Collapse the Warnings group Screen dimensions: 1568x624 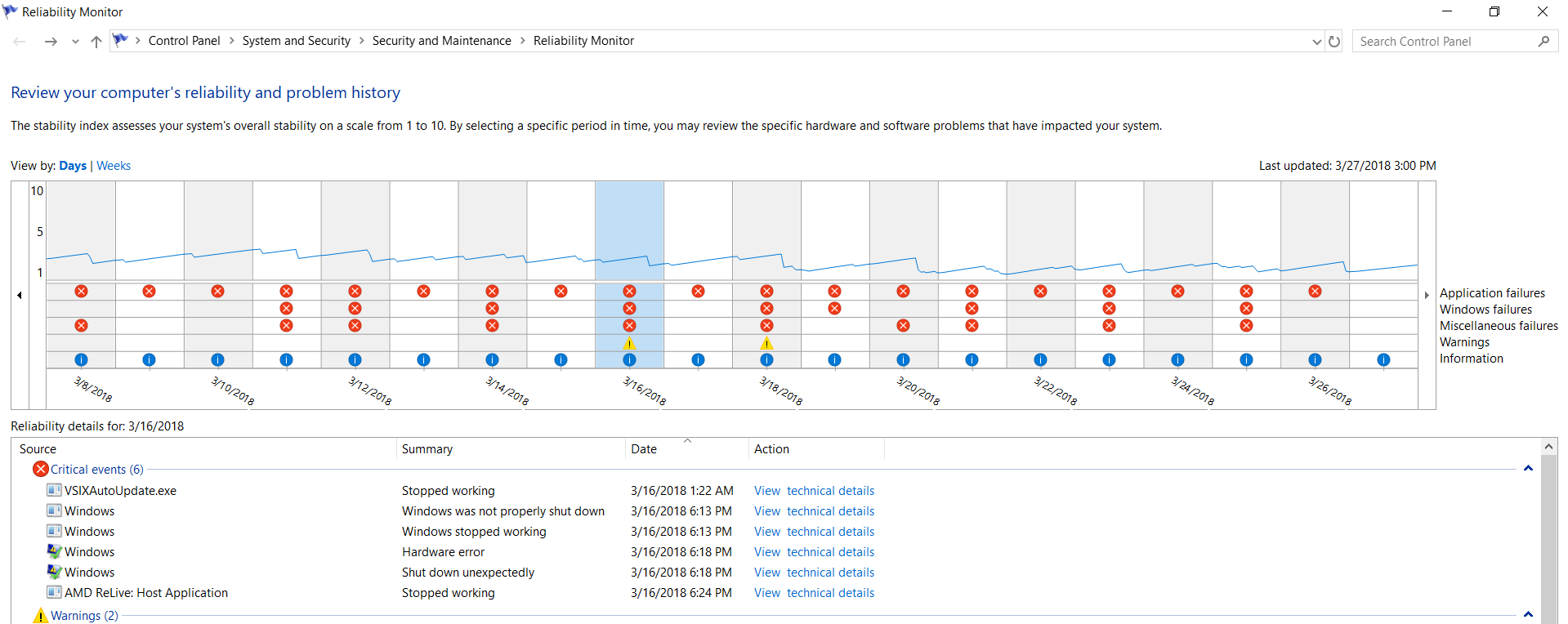point(1528,615)
